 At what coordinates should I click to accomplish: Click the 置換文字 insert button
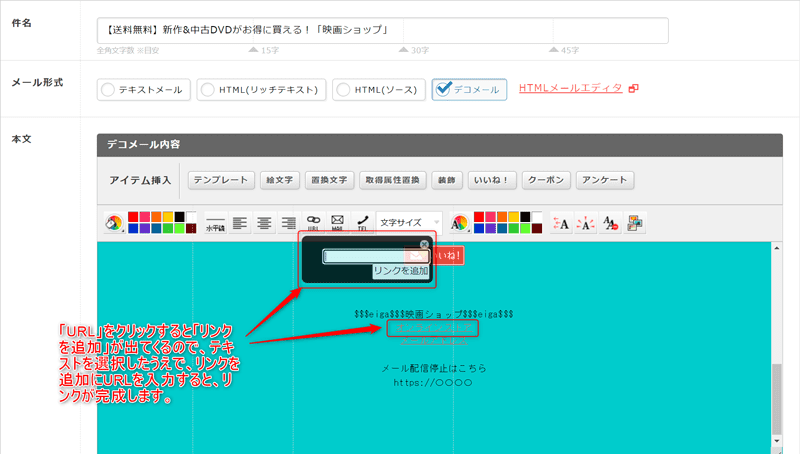(329, 180)
